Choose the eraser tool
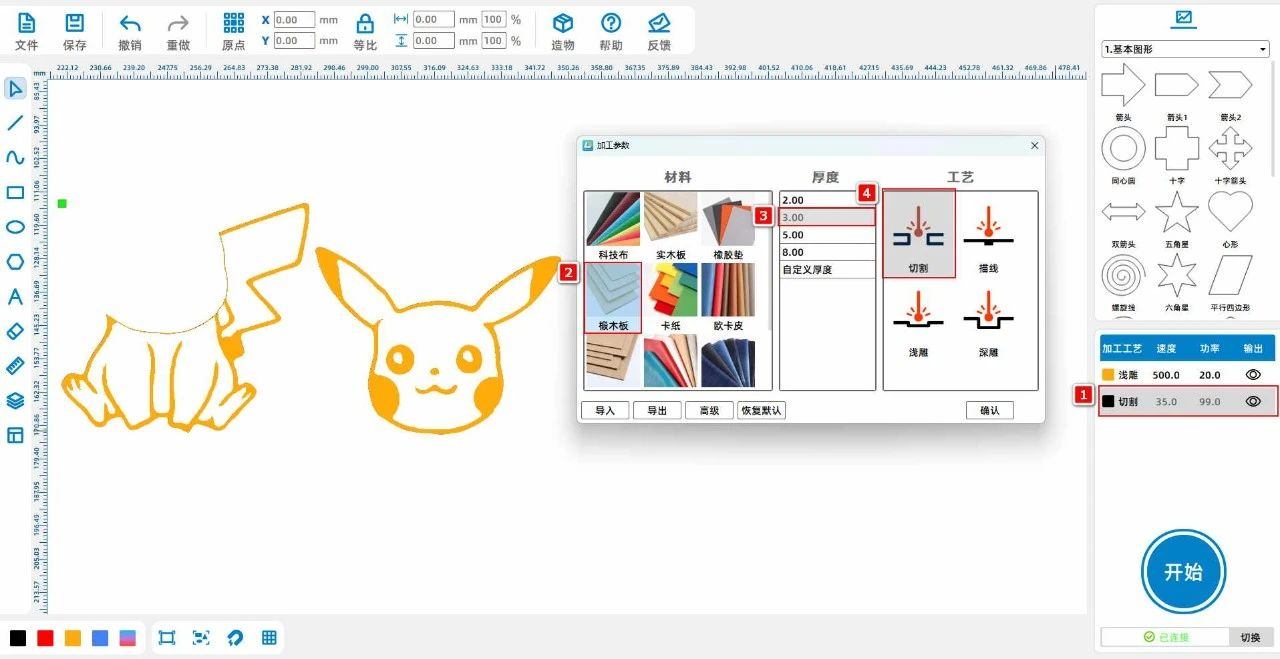This screenshot has width=1280, height=659. click(15, 331)
